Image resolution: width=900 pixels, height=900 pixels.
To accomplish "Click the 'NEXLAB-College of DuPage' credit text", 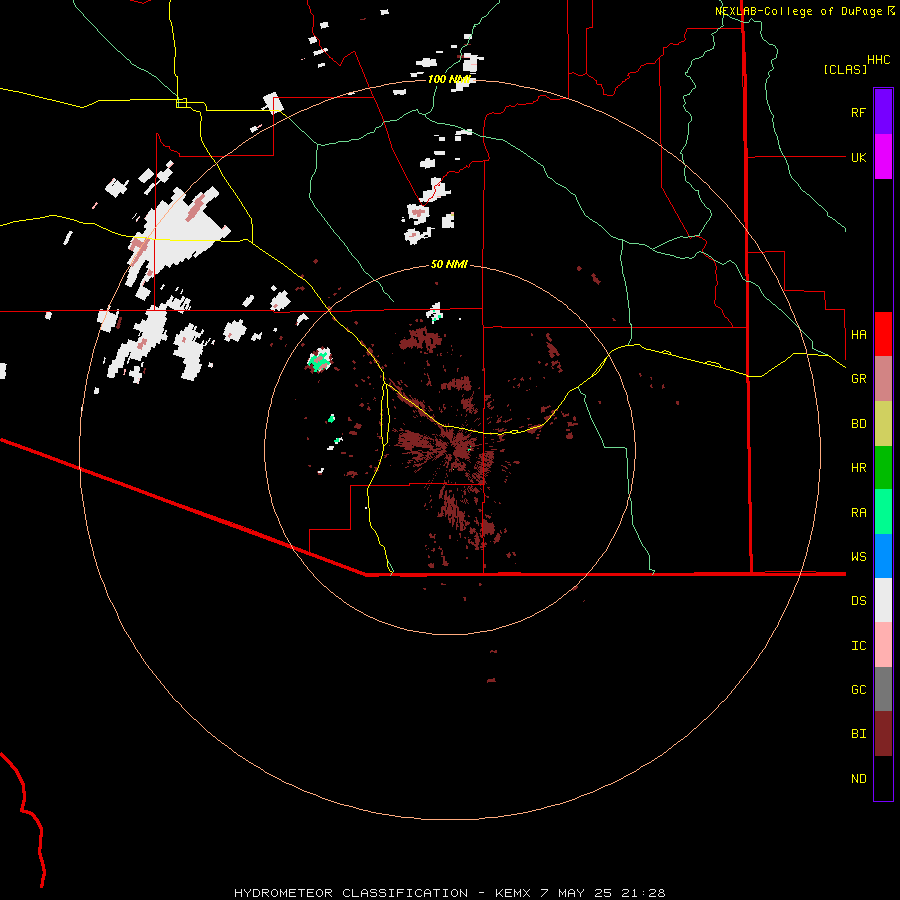I will pyautogui.click(x=798, y=11).
